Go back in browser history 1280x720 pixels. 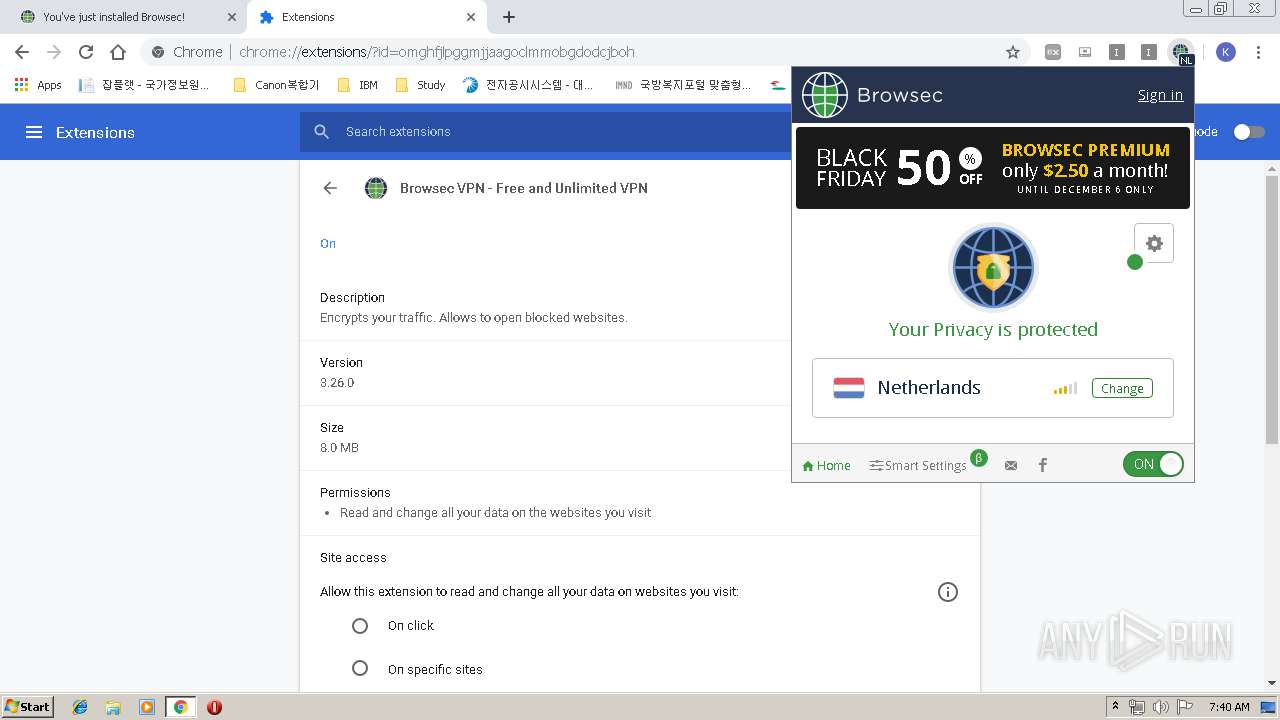[x=22, y=52]
